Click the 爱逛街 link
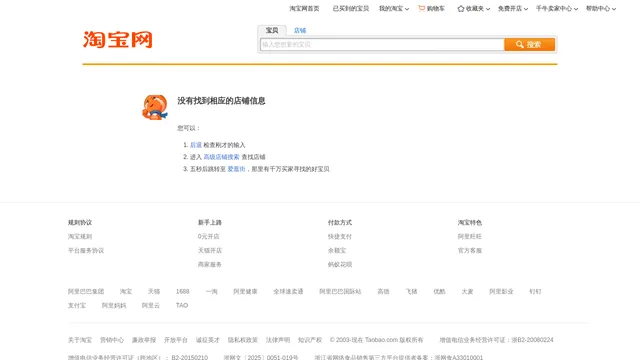The height and width of the screenshot is (360, 640). pos(236,169)
